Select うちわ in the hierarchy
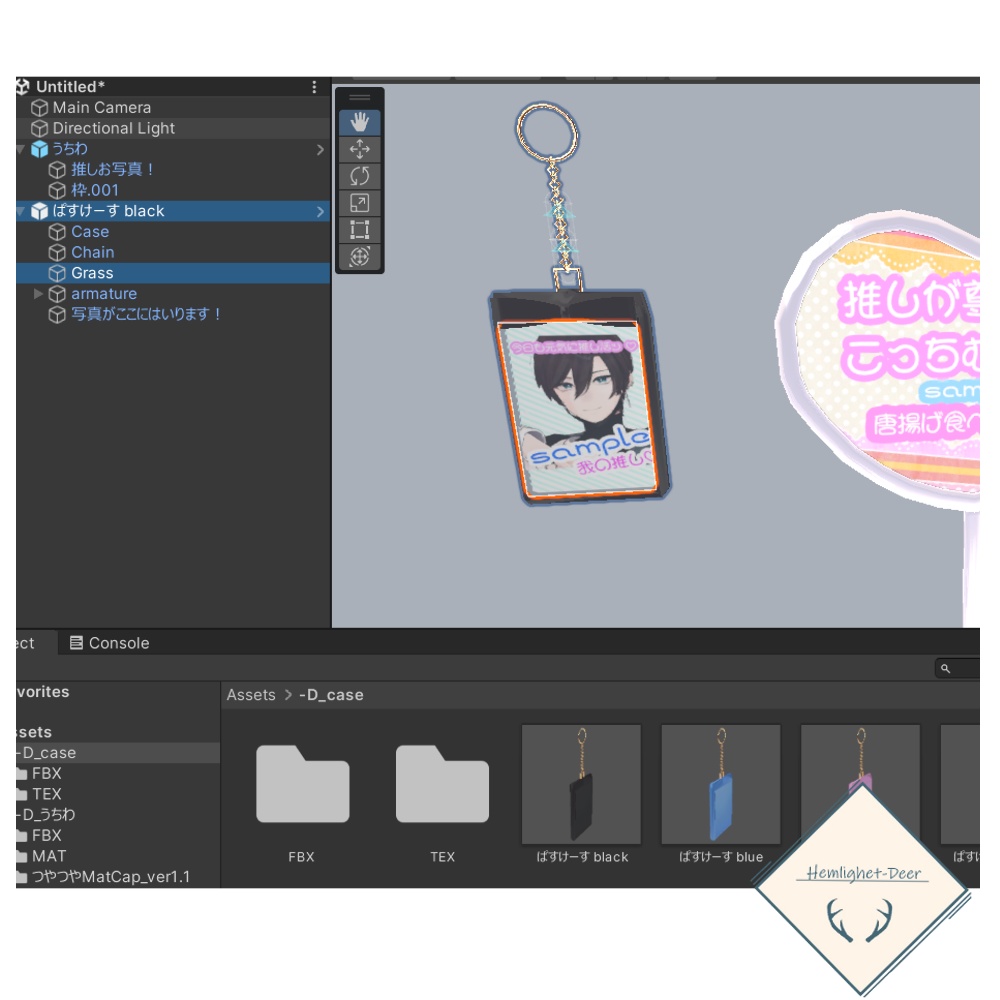 click(172, 149)
